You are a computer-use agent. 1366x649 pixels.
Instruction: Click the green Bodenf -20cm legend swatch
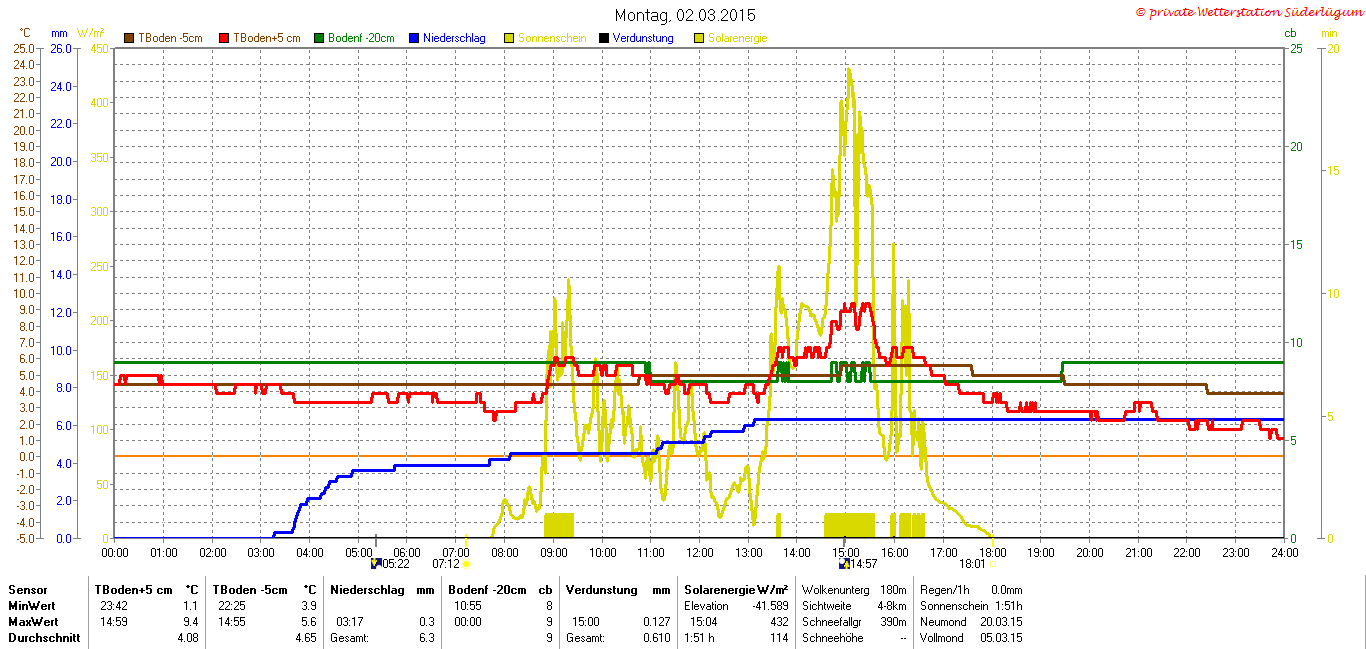tap(320, 38)
